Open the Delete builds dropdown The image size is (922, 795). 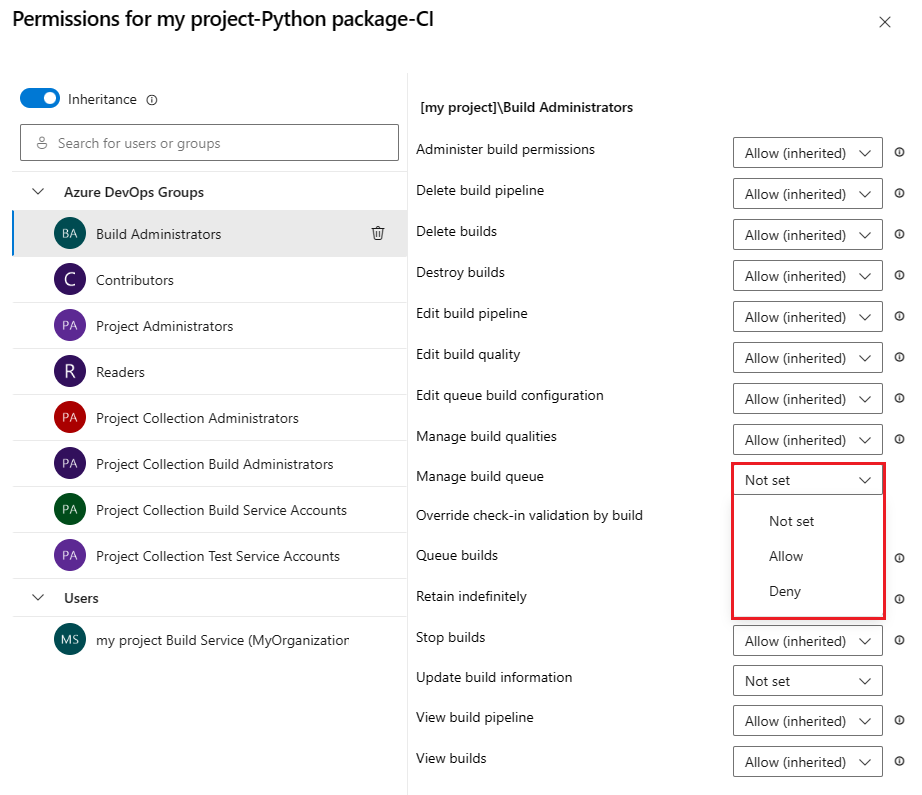807,235
